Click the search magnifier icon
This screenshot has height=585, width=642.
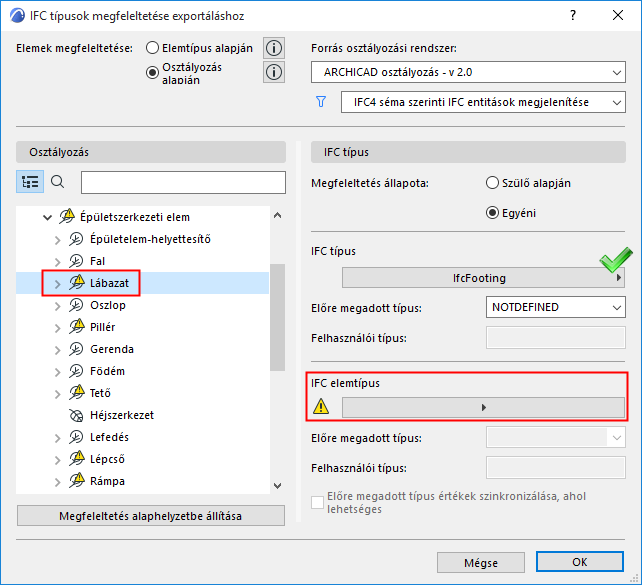57,181
